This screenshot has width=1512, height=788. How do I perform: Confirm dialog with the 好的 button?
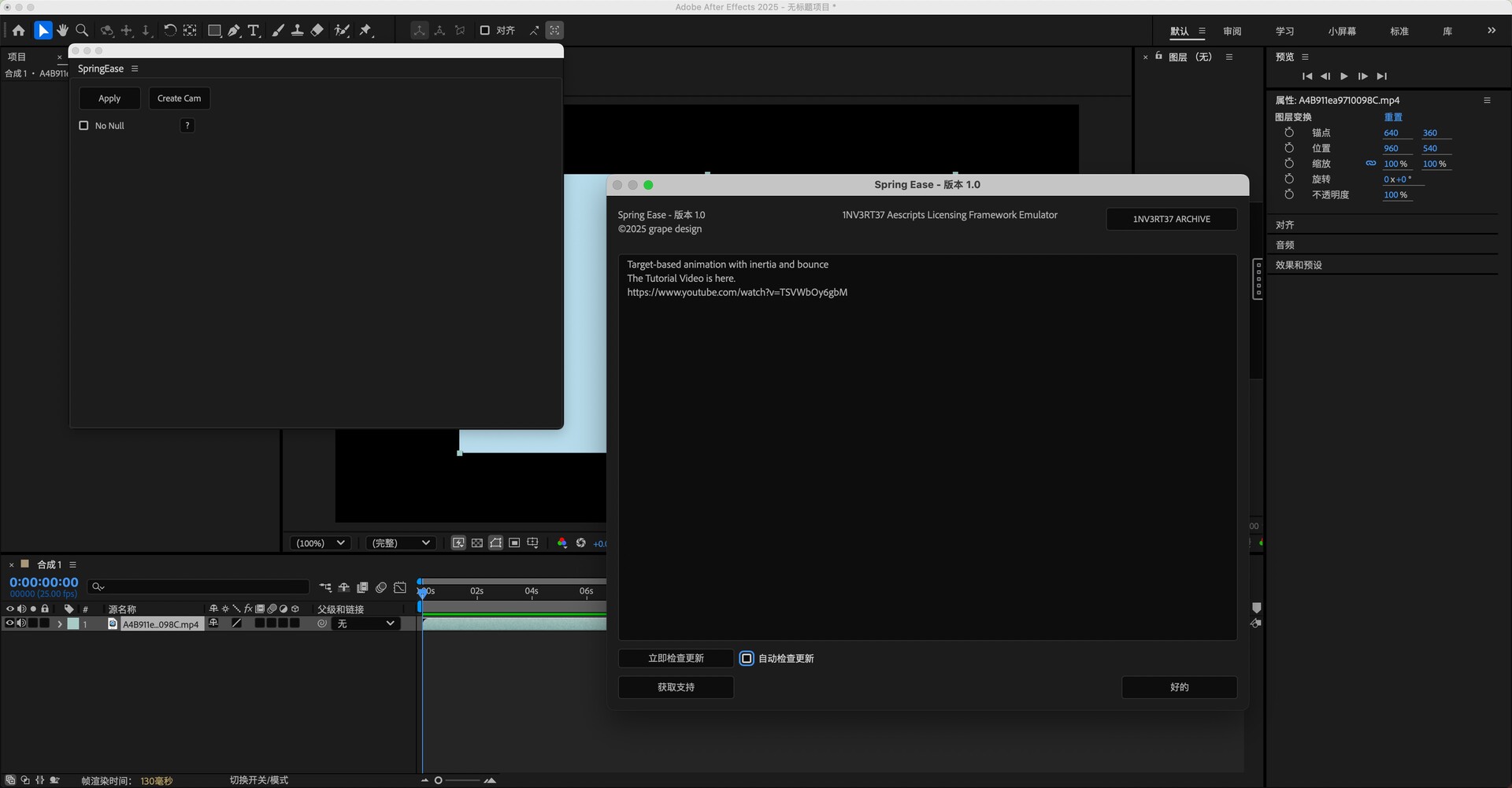(x=1179, y=687)
